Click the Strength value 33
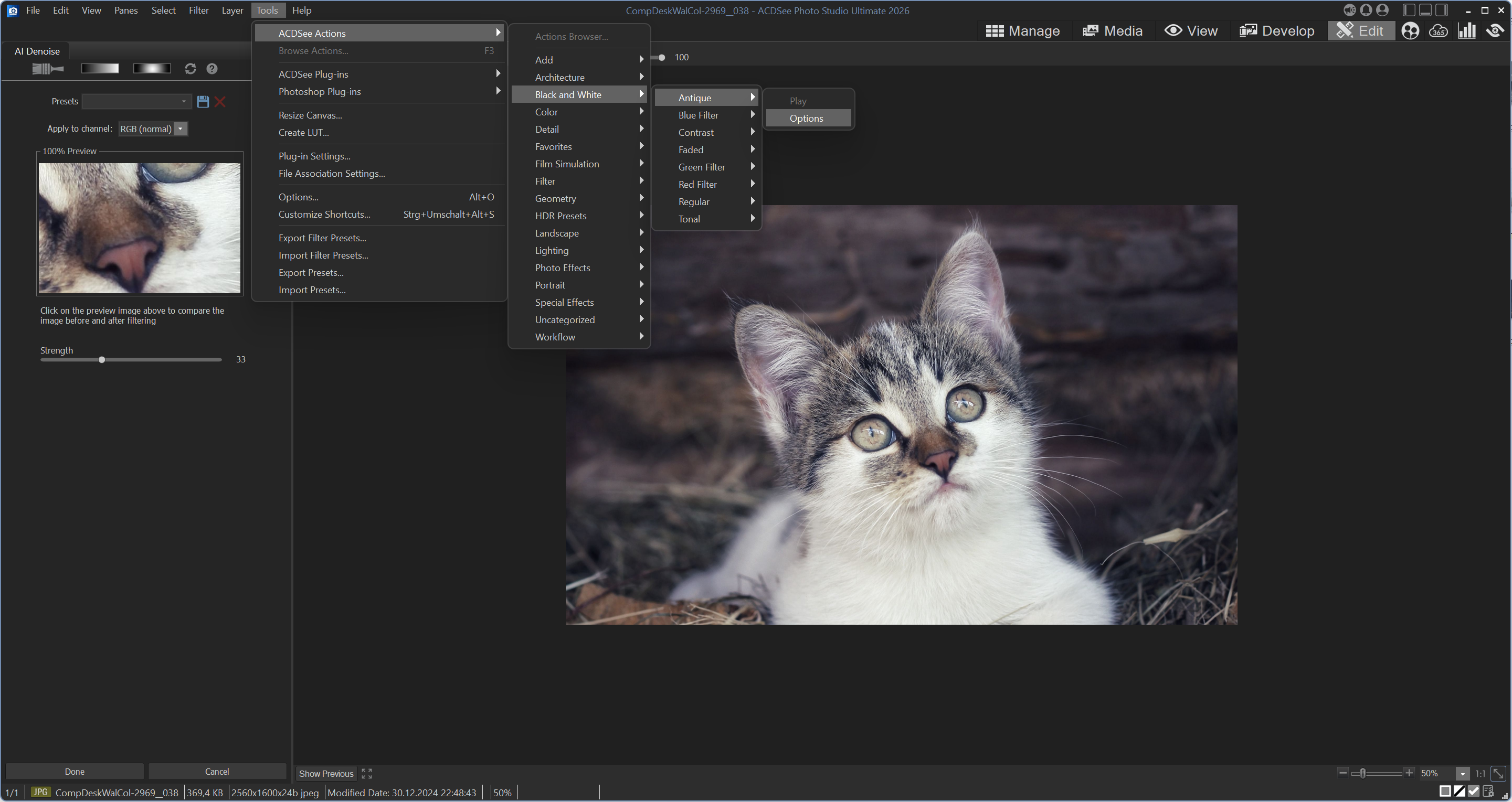This screenshot has width=1512, height=802. pyautogui.click(x=241, y=359)
